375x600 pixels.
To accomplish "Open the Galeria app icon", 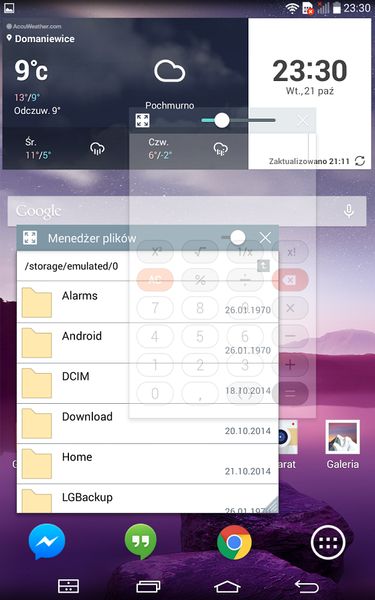I will 342,445.
